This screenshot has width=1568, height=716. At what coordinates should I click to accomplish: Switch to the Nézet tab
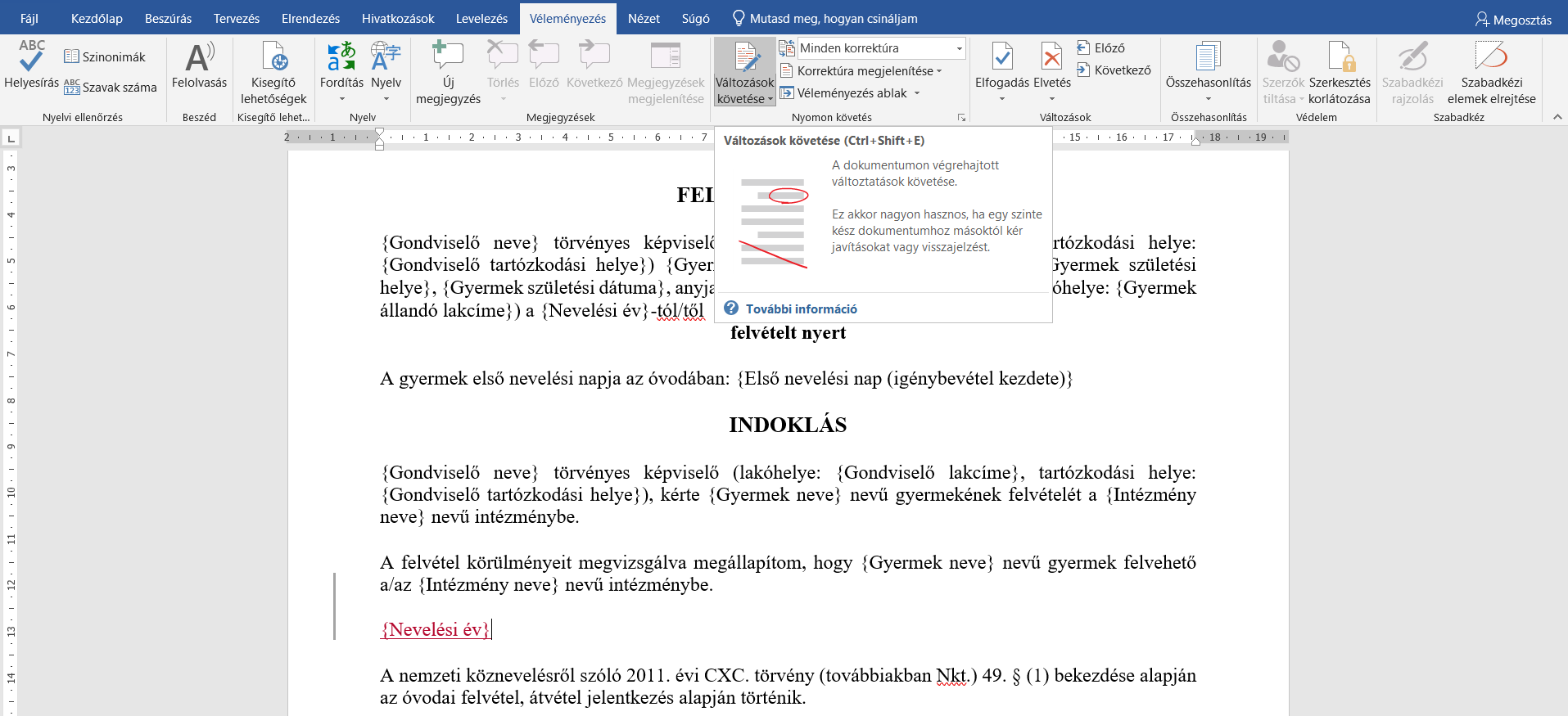point(644,18)
